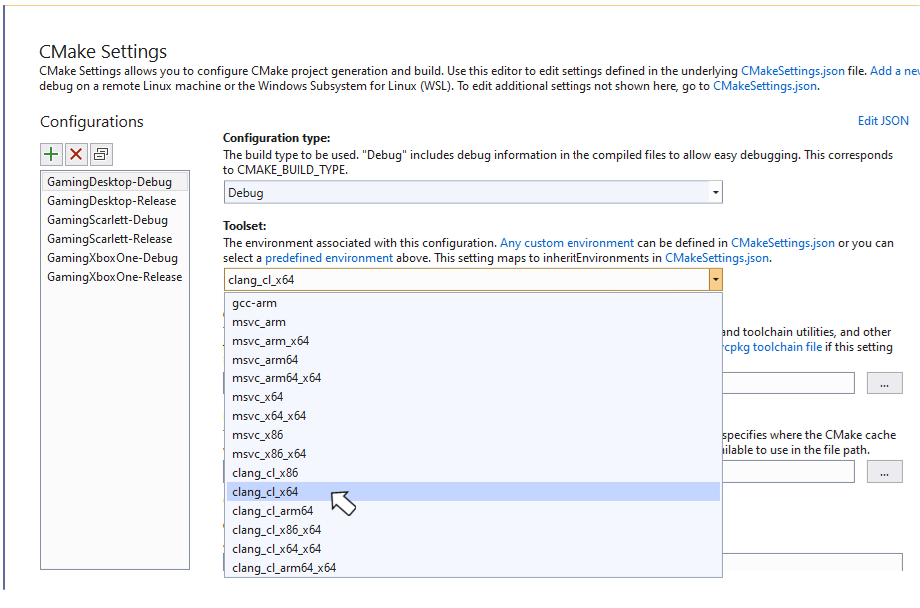The width and height of the screenshot is (920, 608).
Task: Select the GamingXboxOne-Debug configuration
Action: (x=115, y=258)
